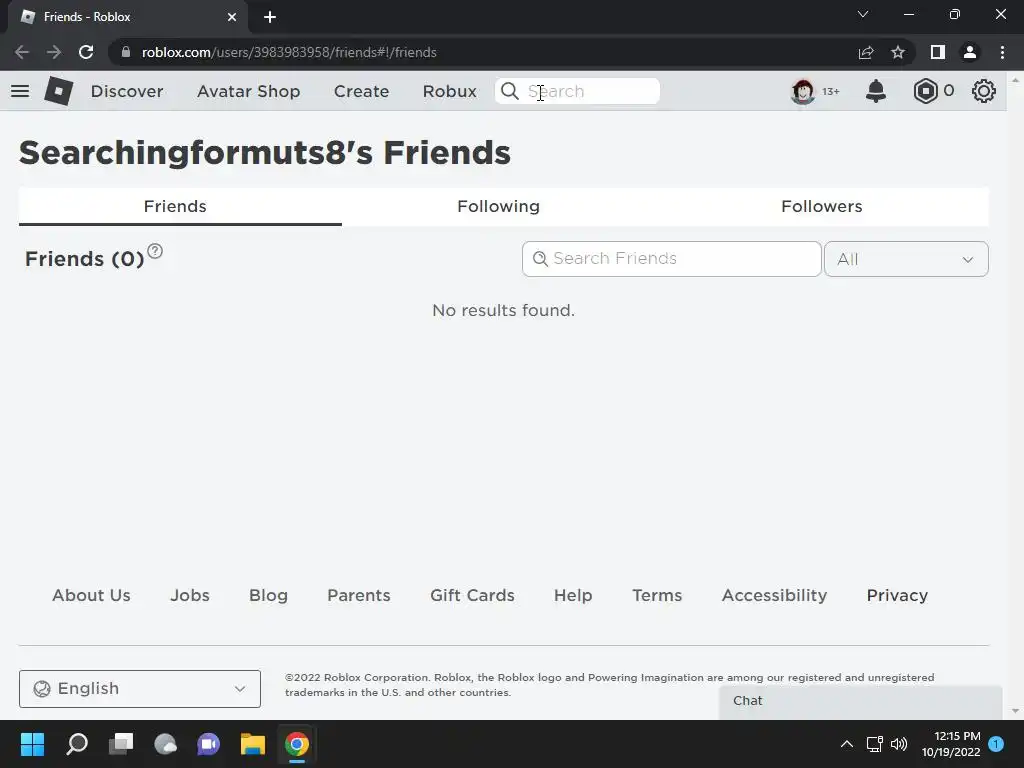Open the avatar profile picture
This screenshot has width=1024, height=768.
point(803,91)
